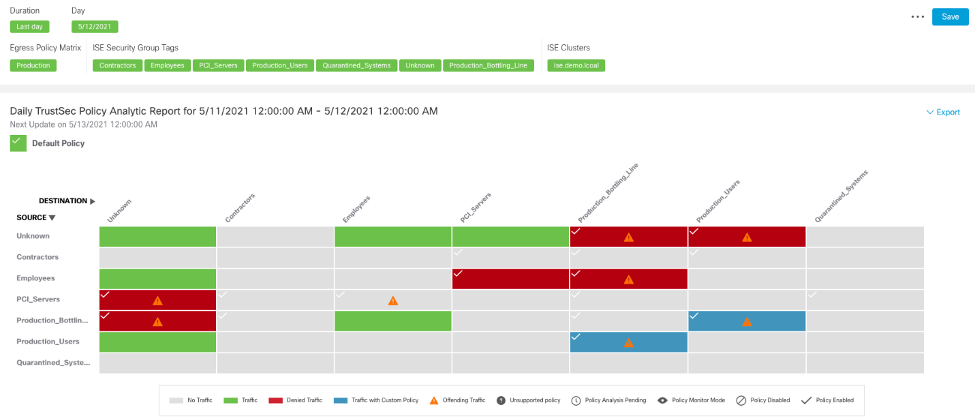Toggle the Contractors security group tag
Image resolution: width=977 pixels, height=420 pixels.
[117, 65]
